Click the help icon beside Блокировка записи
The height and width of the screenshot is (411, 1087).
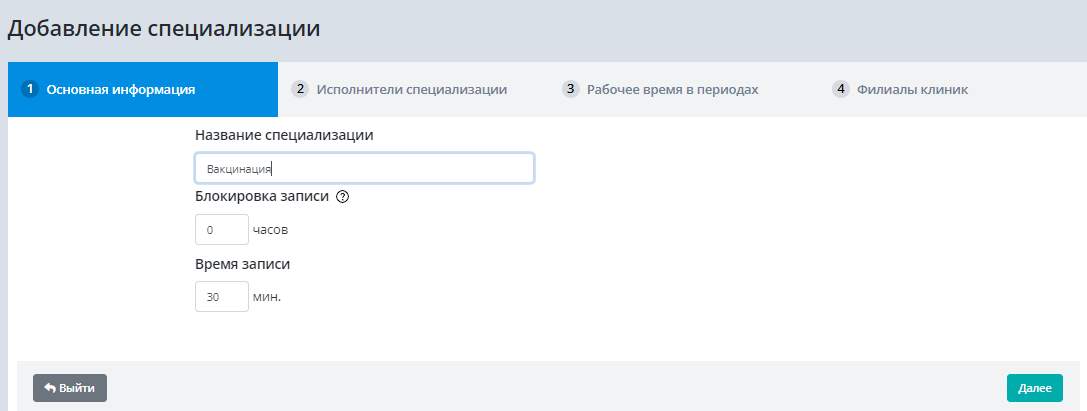click(342, 197)
